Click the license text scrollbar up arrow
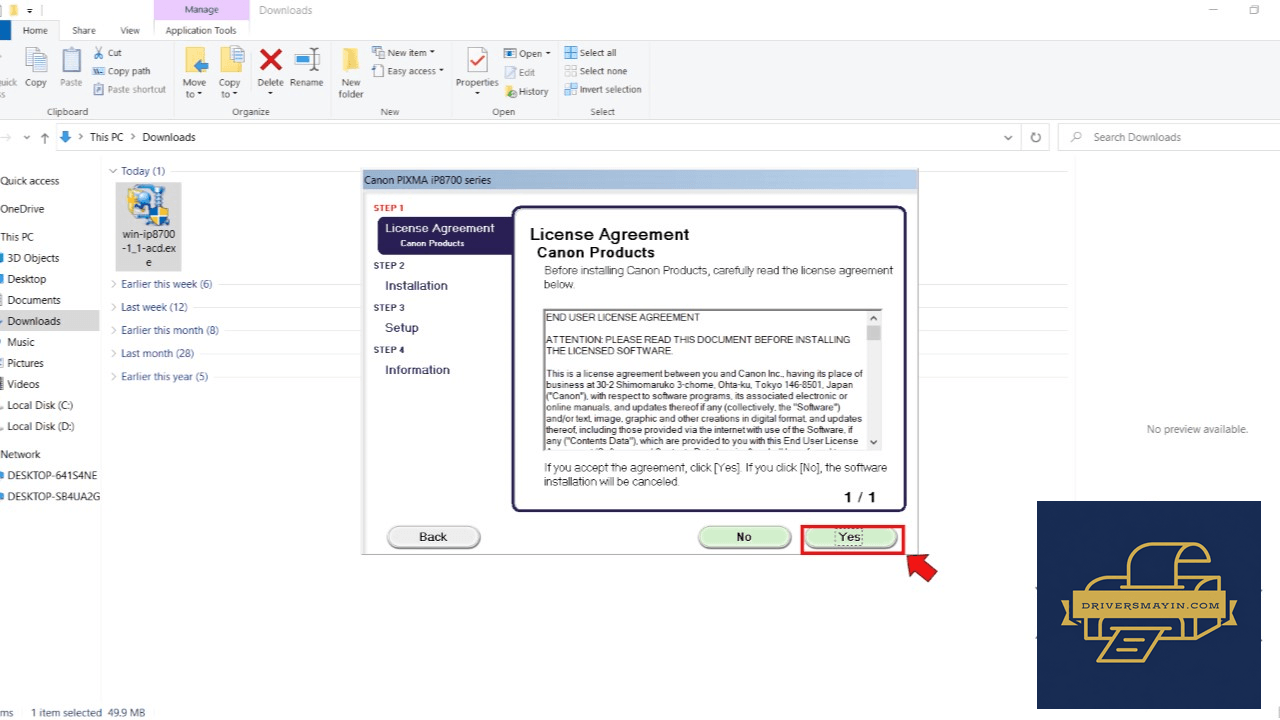The image size is (1280, 720). (x=874, y=317)
